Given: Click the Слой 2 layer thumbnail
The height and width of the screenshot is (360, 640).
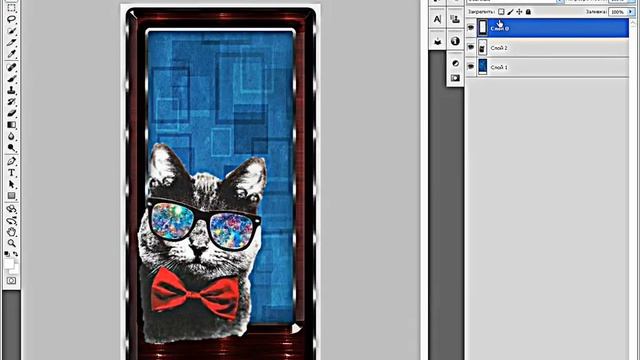Looking at the screenshot, I should pyautogui.click(x=482, y=47).
